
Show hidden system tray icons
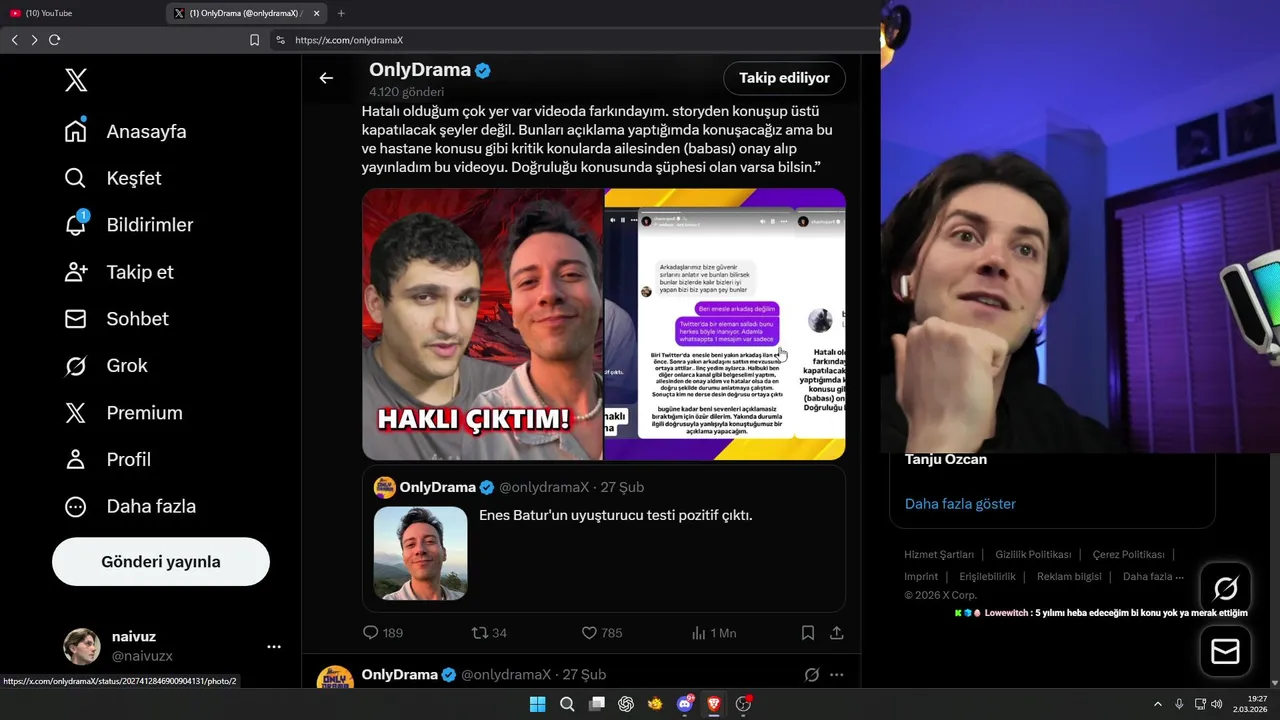coord(1158,704)
